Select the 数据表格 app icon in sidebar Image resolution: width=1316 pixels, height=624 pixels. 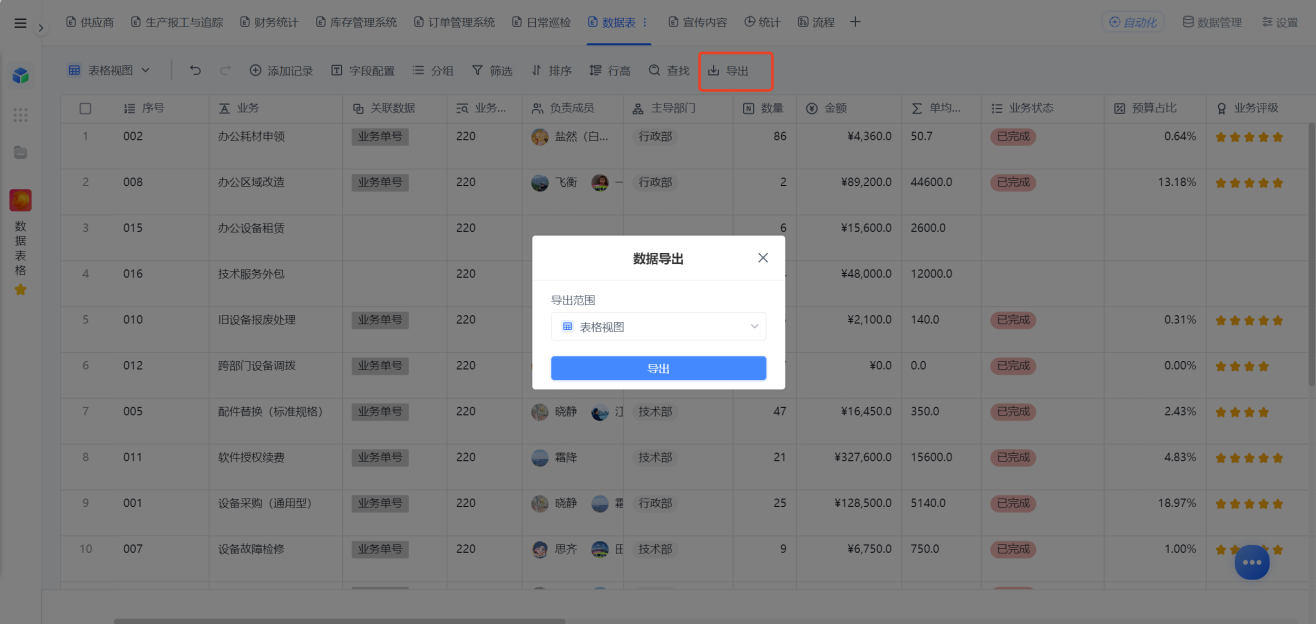coord(20,200)
